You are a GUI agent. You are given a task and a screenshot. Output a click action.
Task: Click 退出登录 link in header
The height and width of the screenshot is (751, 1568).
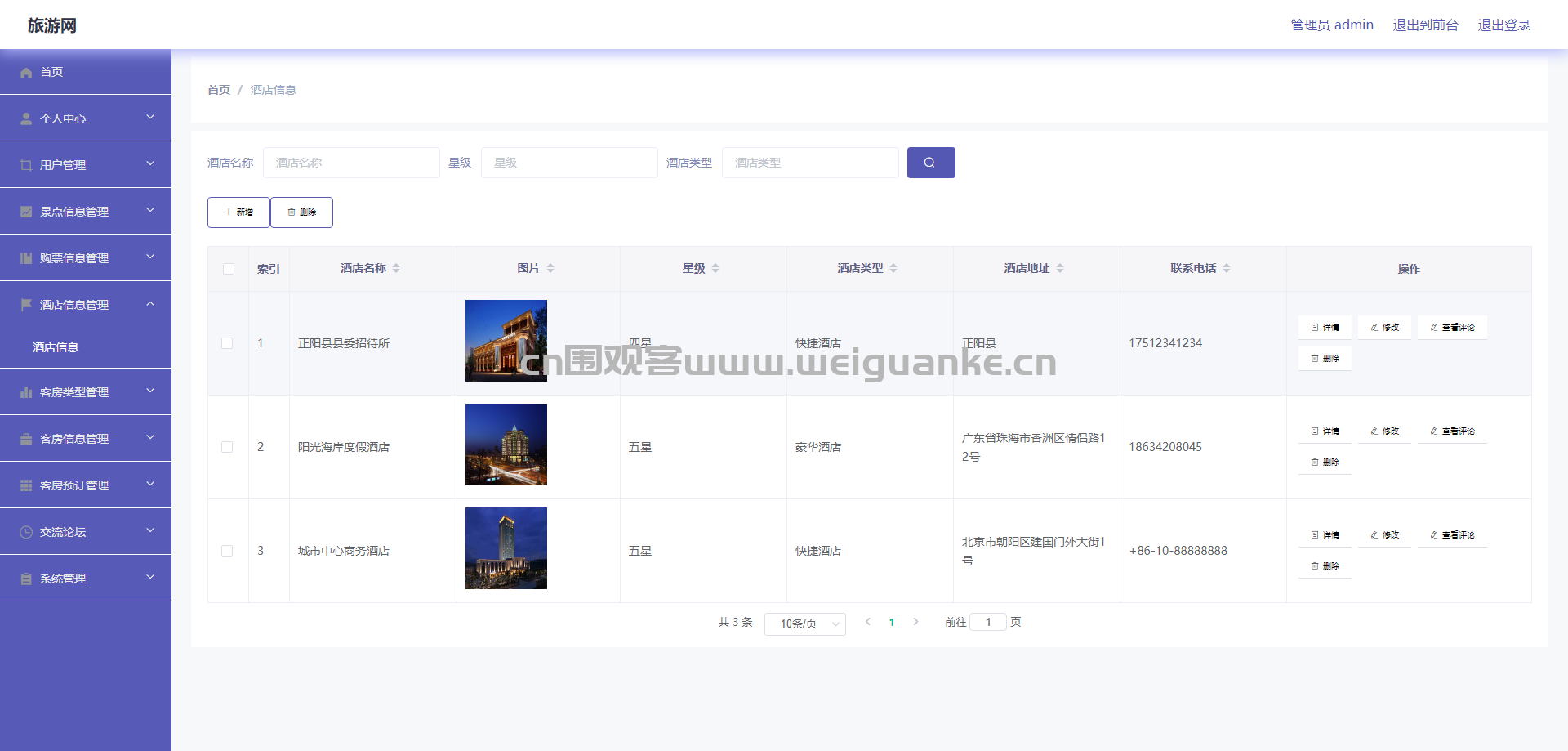pyautogui.click(x=1504, y=25)
